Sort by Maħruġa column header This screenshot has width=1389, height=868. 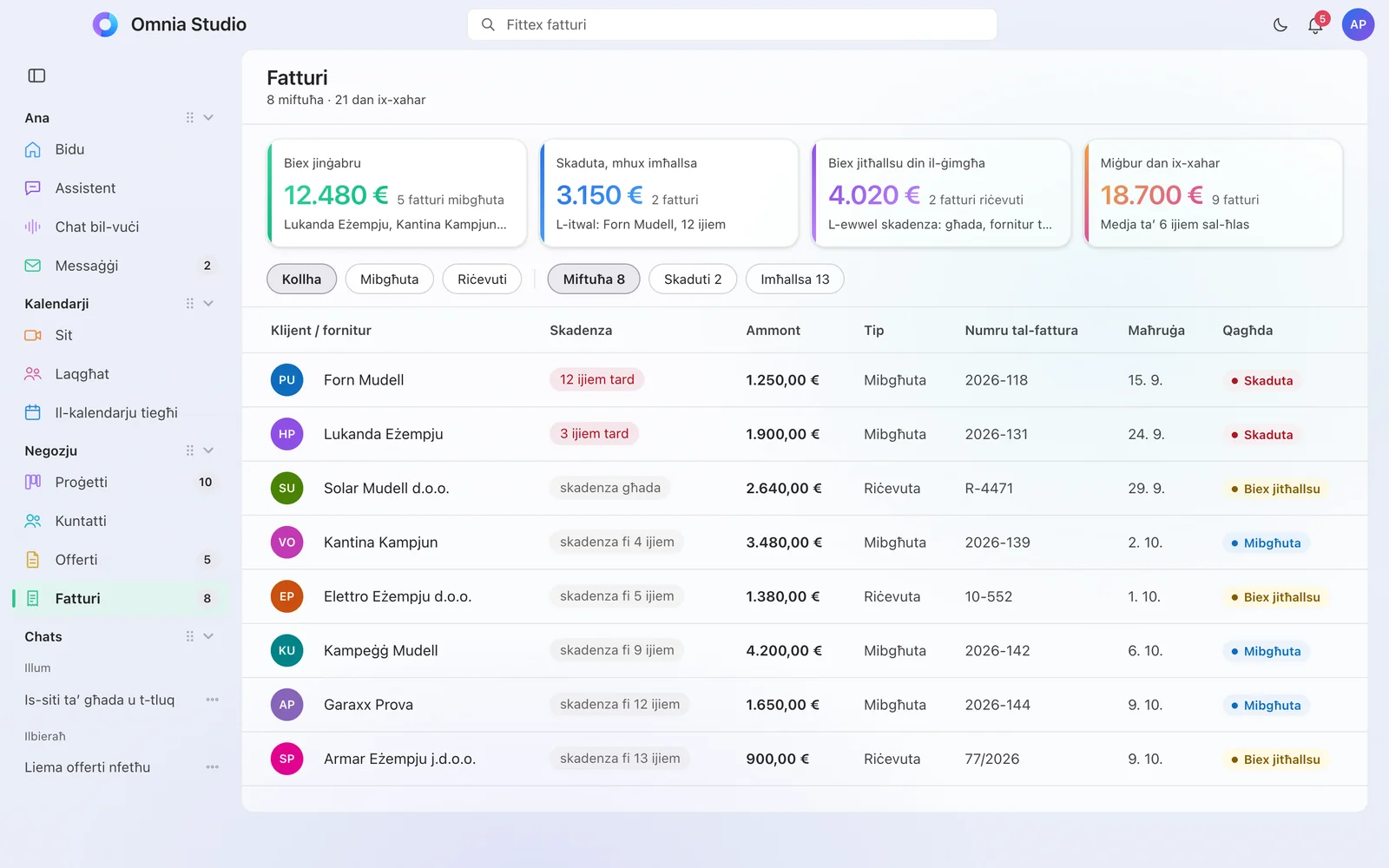pyautogui.click(x=1155, y=331)
